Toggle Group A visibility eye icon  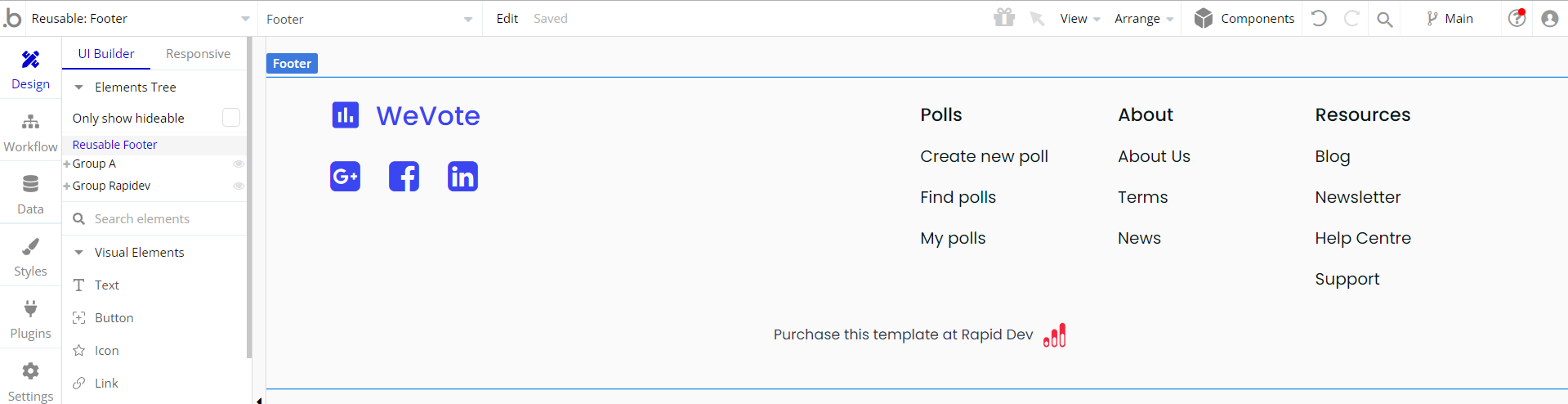239,164
